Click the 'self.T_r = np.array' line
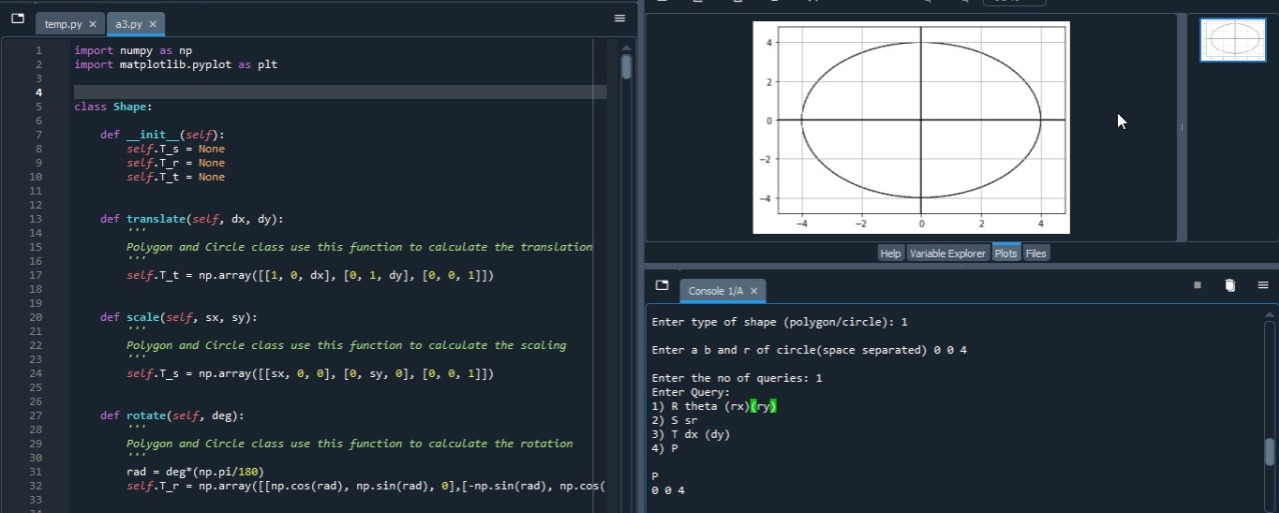 (x=366, y=484)
